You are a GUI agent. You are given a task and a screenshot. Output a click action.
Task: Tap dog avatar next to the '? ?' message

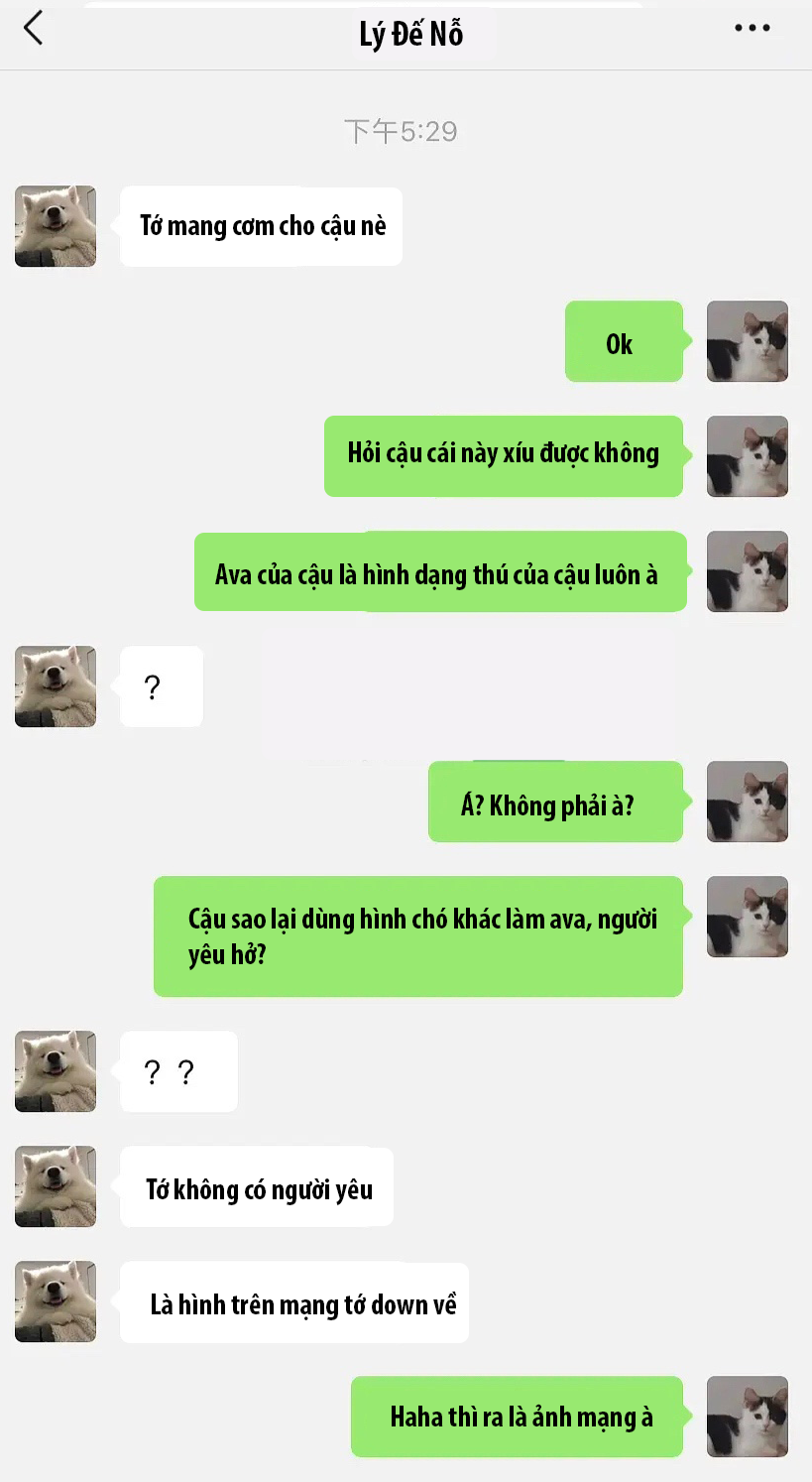[56, 1071]
